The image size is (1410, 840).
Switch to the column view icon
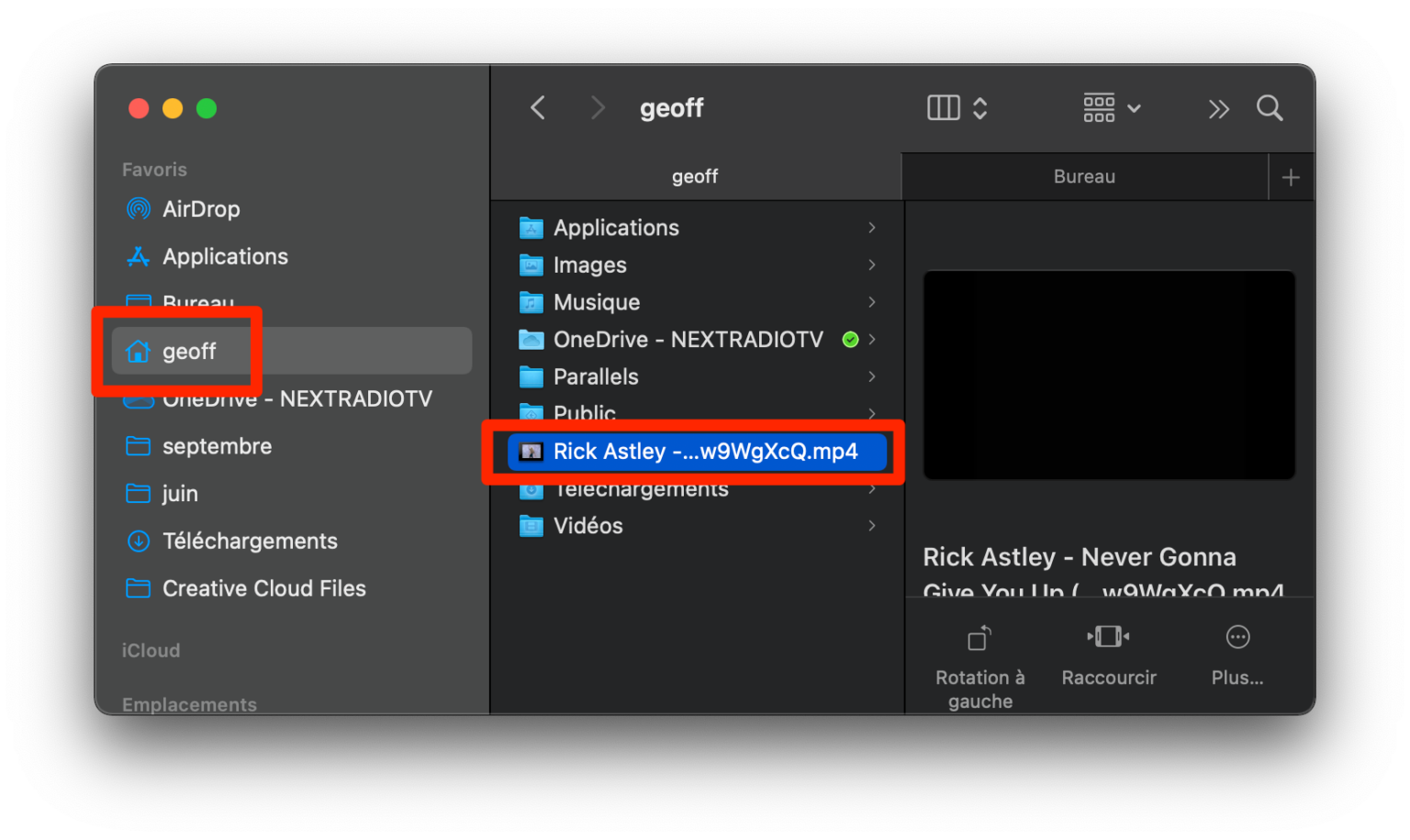pyautogui.click(x=944, y=108)
